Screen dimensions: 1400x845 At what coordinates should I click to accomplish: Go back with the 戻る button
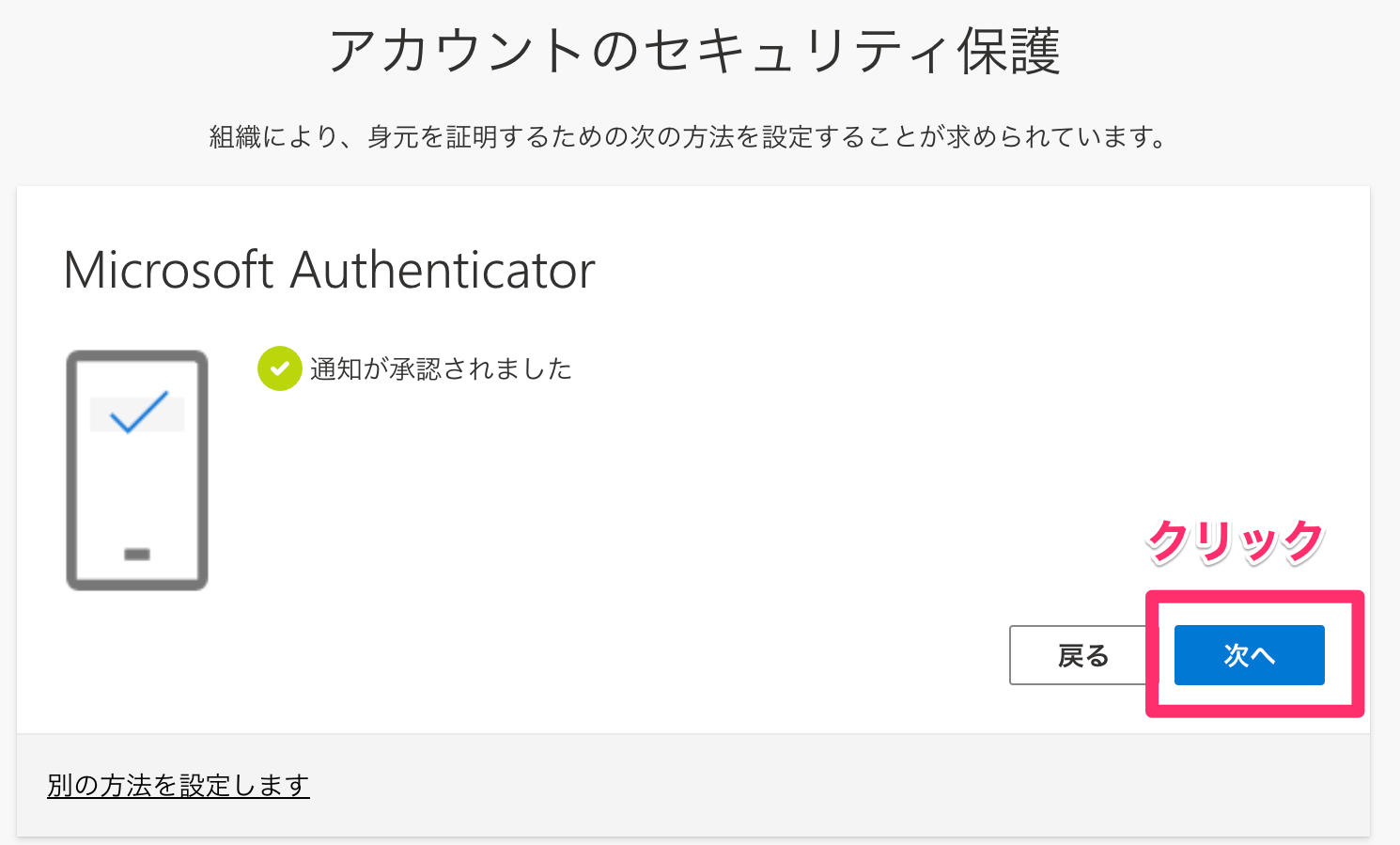[x=1082, y=655]
